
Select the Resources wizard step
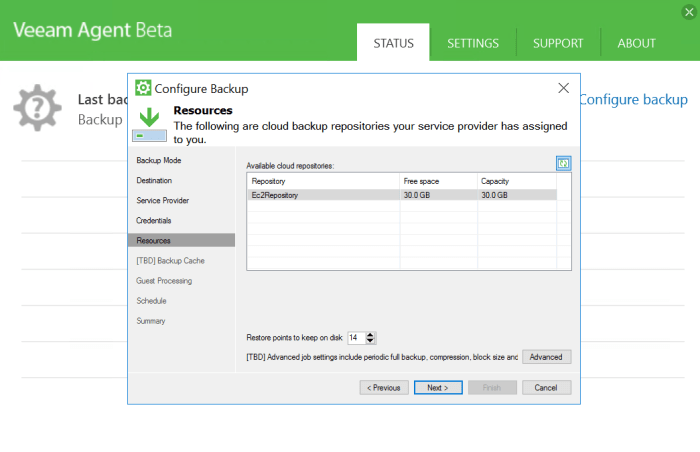(x=181, y=240)
